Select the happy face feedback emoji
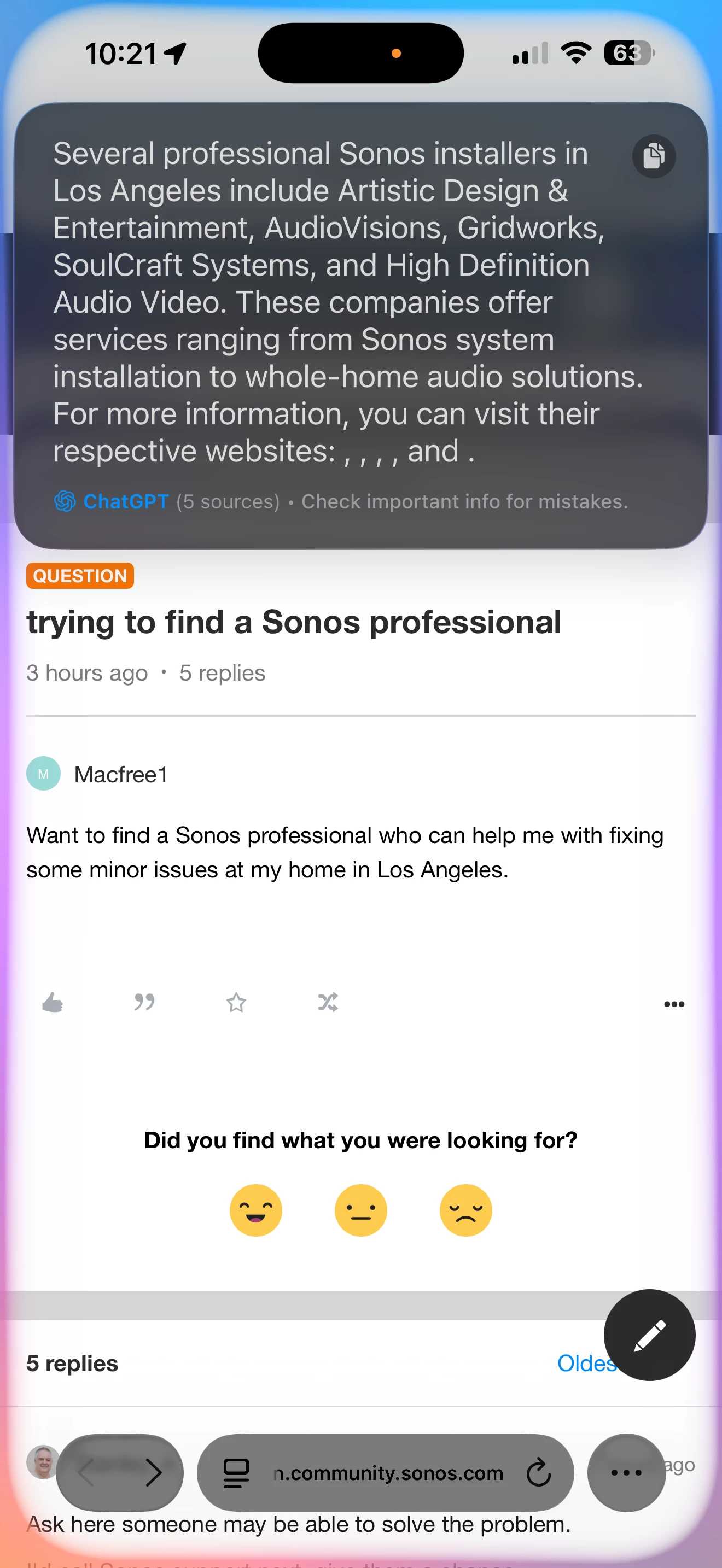 tap(255, 1210)
